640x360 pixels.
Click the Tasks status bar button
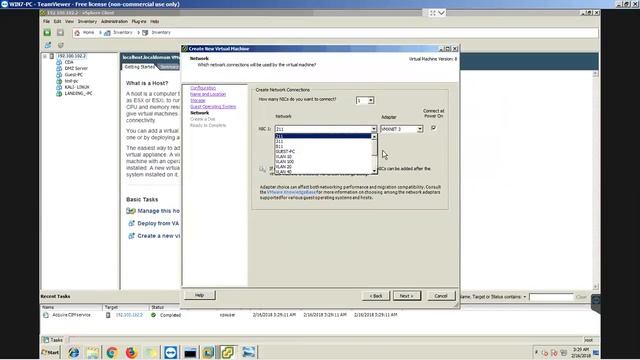pyautogui.click(x=53, y=340)
